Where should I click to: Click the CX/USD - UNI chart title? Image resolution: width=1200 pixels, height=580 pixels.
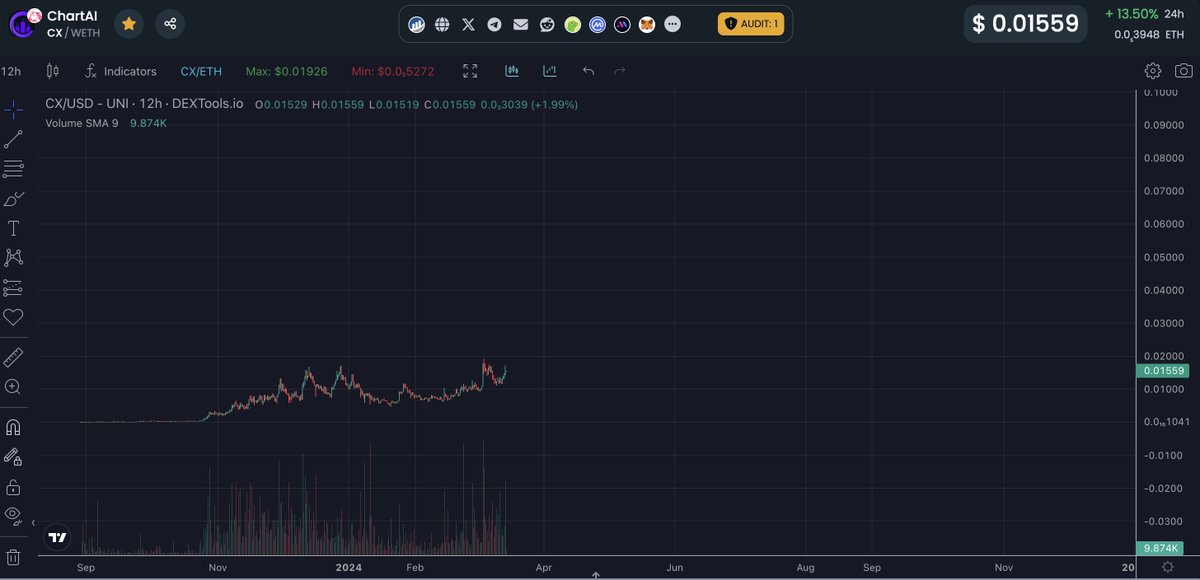click(x=144, y=104)
